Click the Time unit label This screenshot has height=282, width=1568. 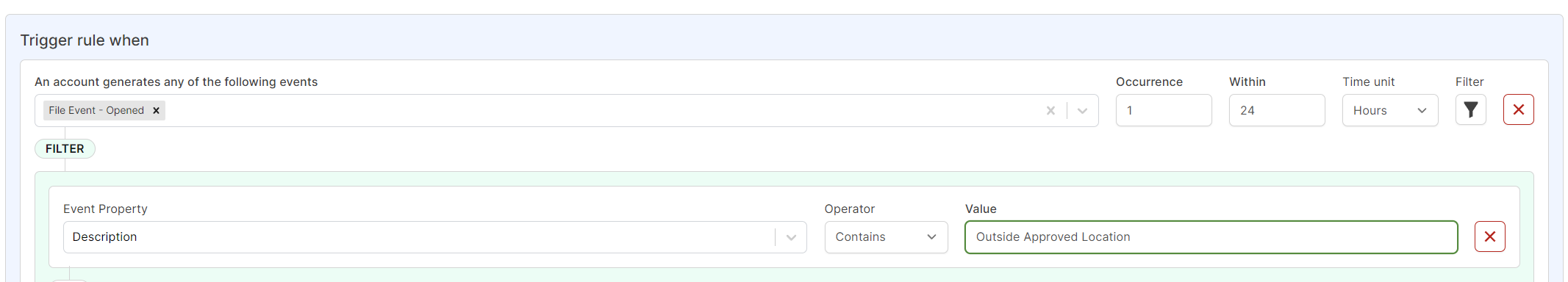point(1368,82)
